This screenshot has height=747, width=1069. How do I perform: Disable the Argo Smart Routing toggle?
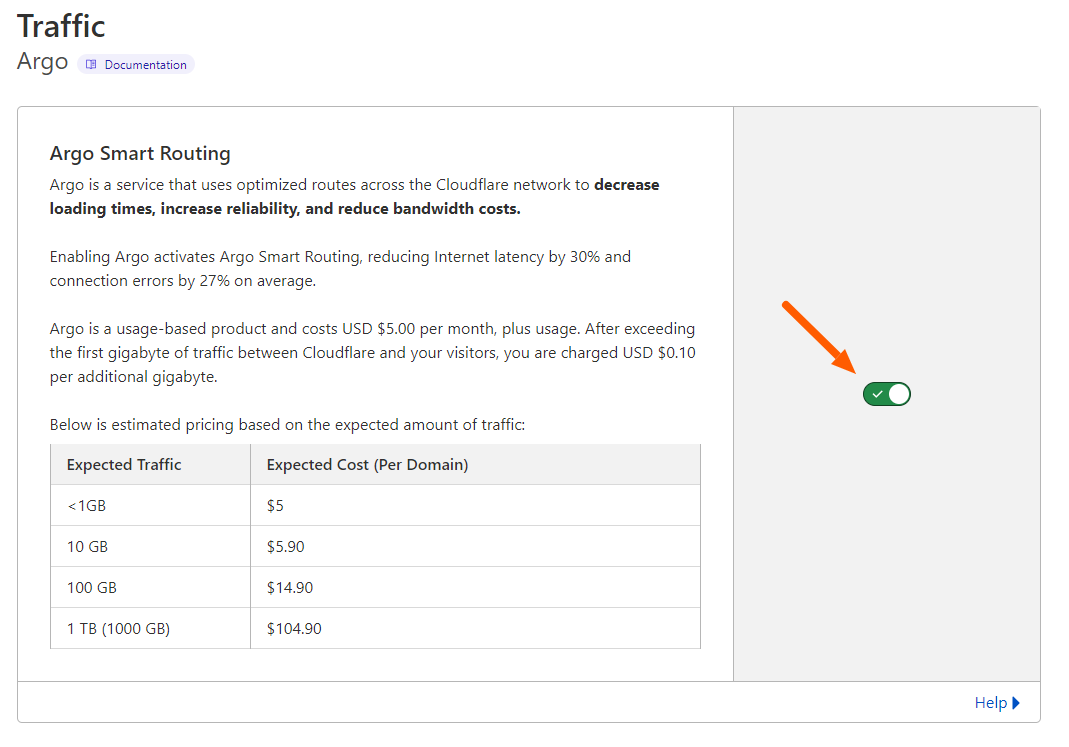point(887,394)
